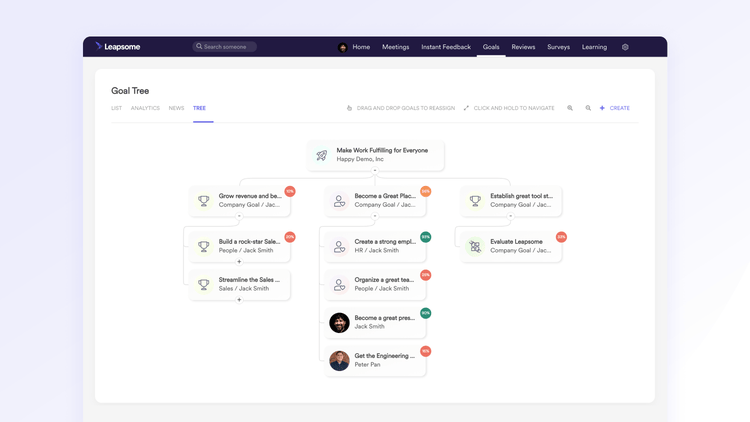
Task: Click the trophy icon on Grow revenue card
Action: [204, 201]
